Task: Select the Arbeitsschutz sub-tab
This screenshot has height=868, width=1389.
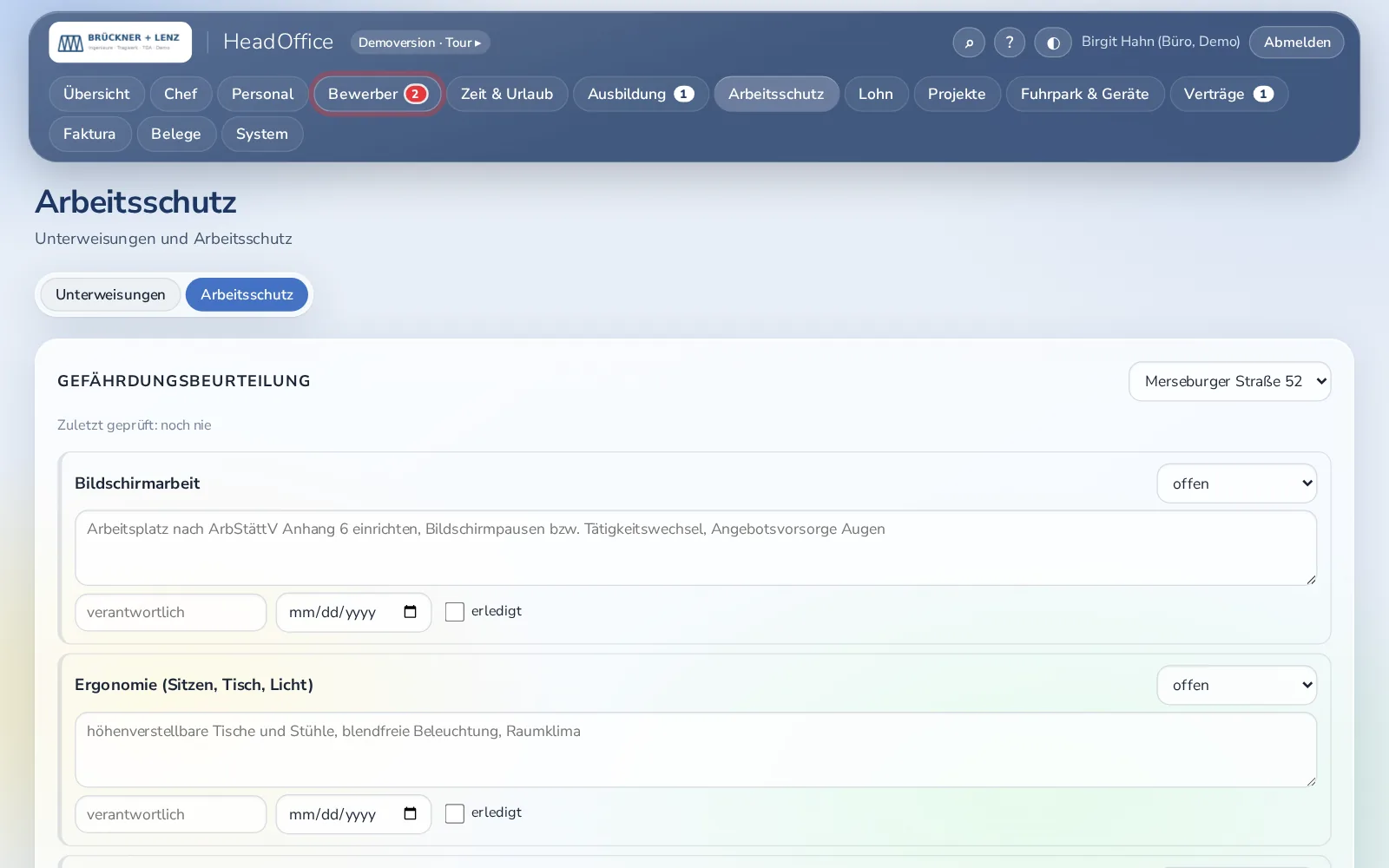Action: pos(247,294)
